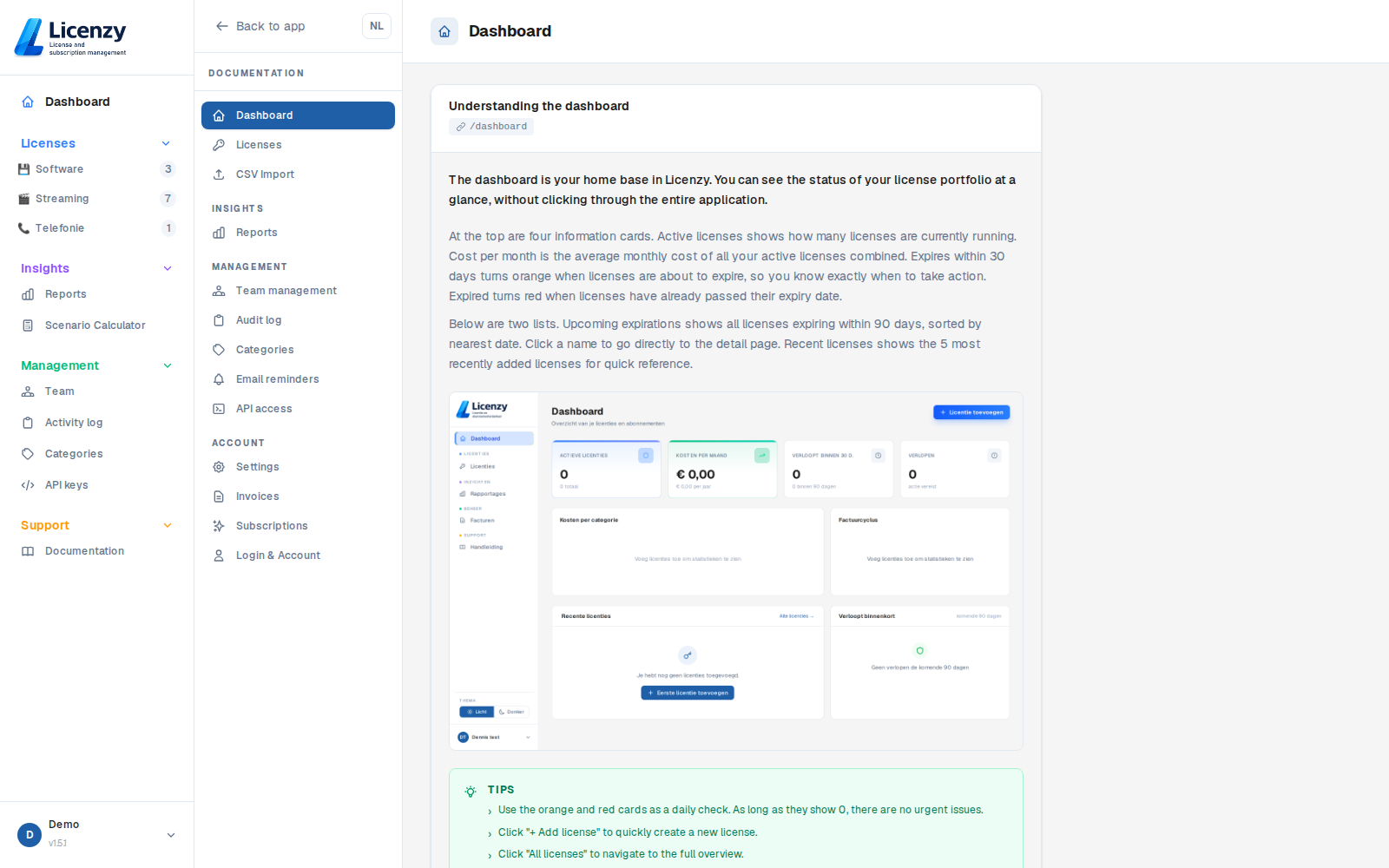Collapse the Support section chevron
Screen dimensions: 1389x868
168,525
